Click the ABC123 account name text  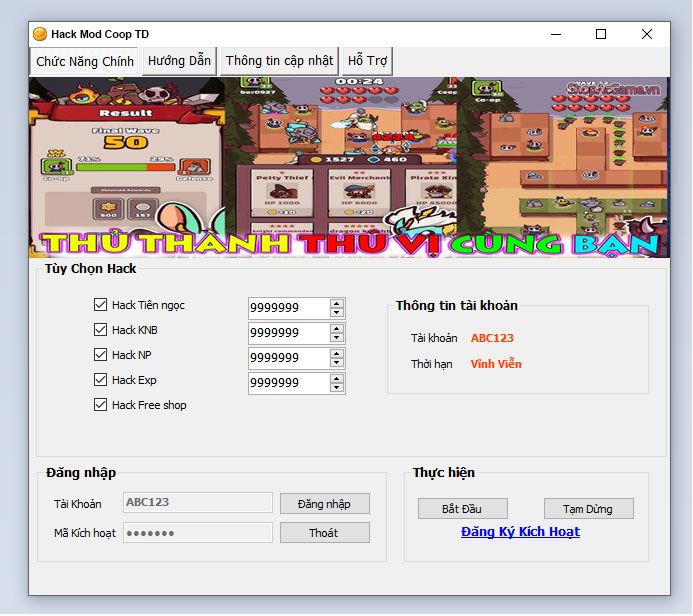click(x=492, y=338)
